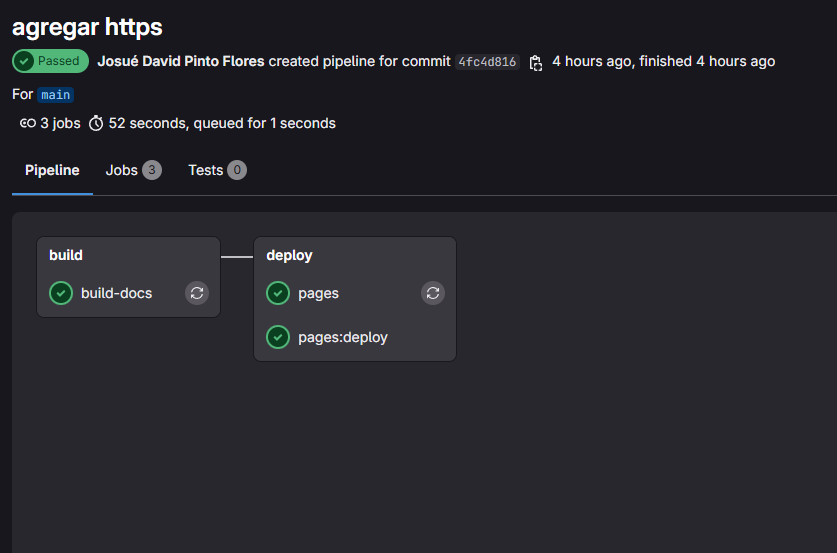The width and height of the screenshot is (837, 553).
Task: Open the build-docs job
Action: (x=116, y=293)
